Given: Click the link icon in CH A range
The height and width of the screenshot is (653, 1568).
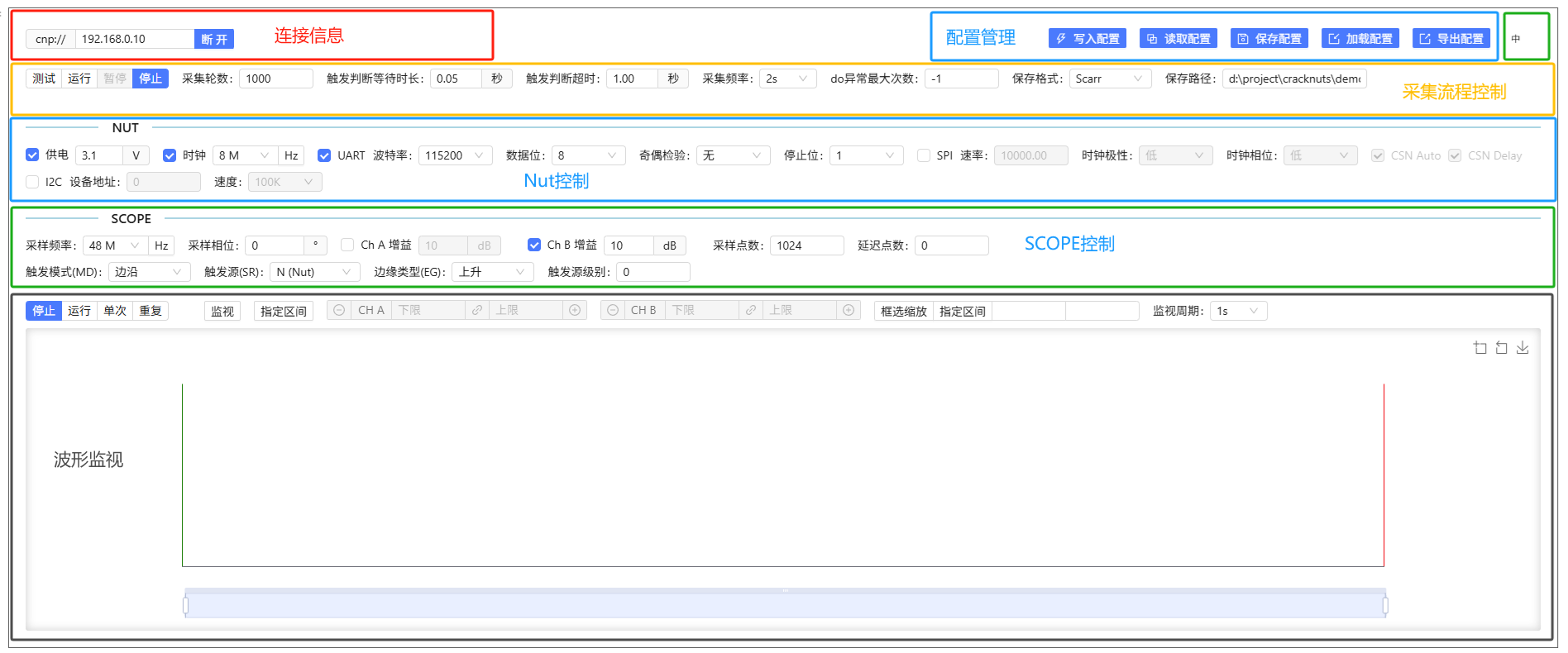Looking at the screenshot, I should pyautogui.click(x=477, y=310).
